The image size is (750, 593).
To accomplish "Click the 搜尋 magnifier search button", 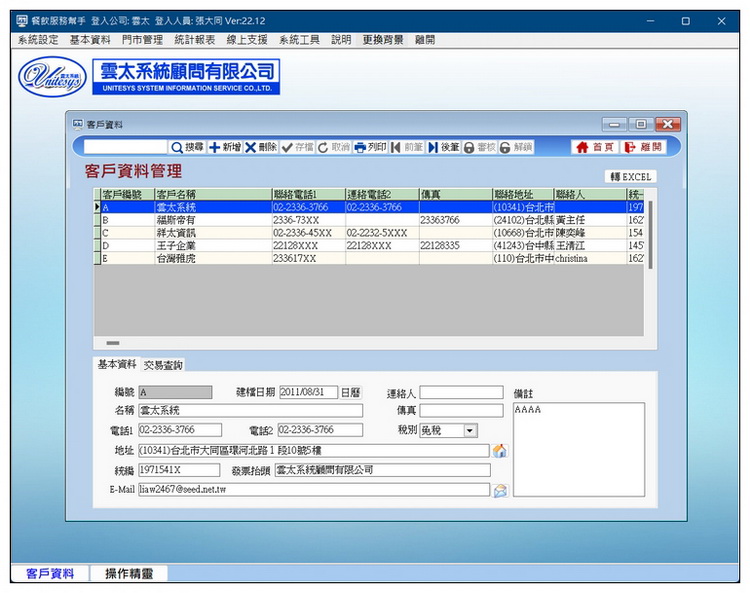I will coord(188,147).
